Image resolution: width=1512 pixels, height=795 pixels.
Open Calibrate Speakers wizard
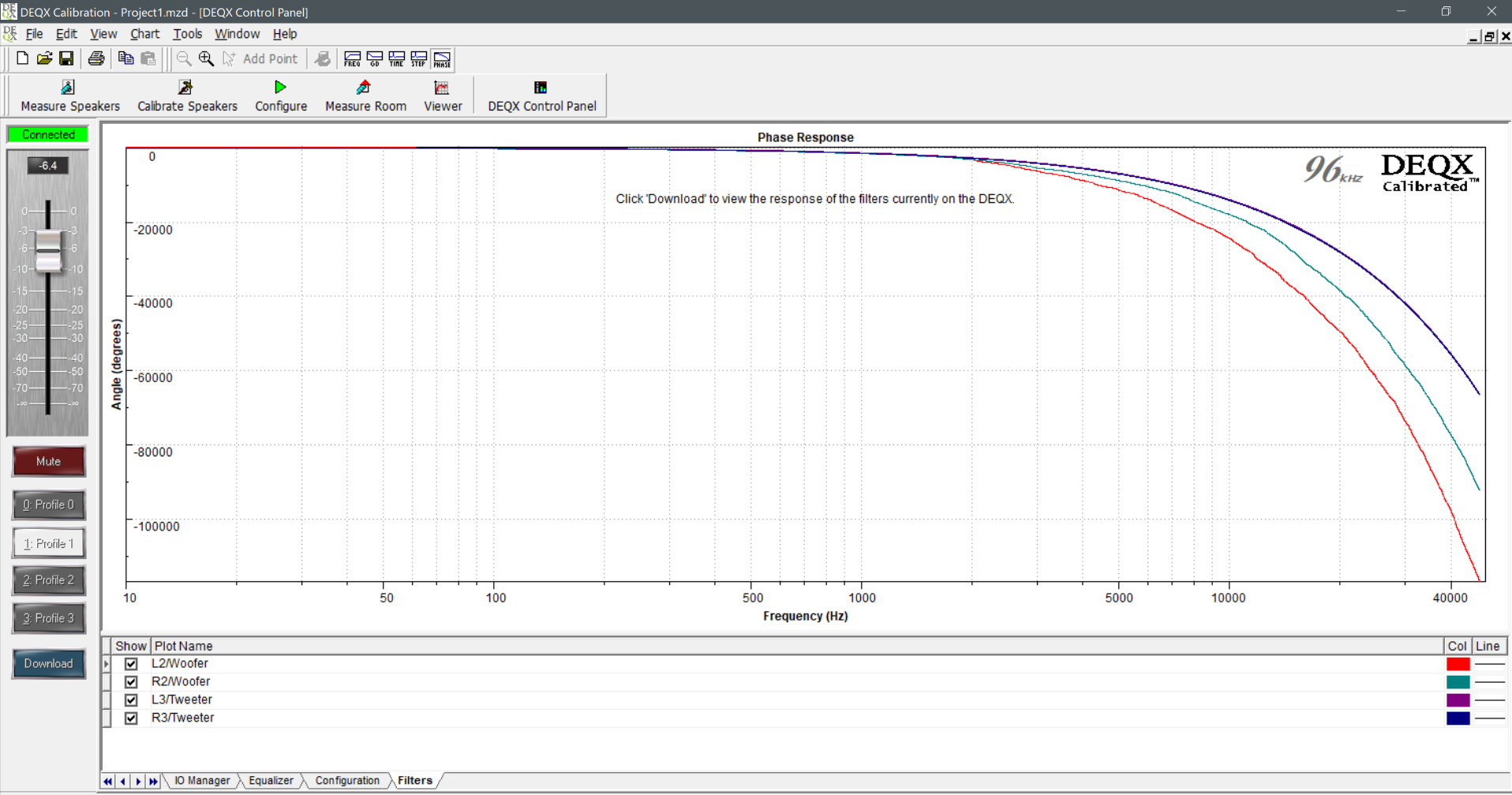[x=187, y=96]
